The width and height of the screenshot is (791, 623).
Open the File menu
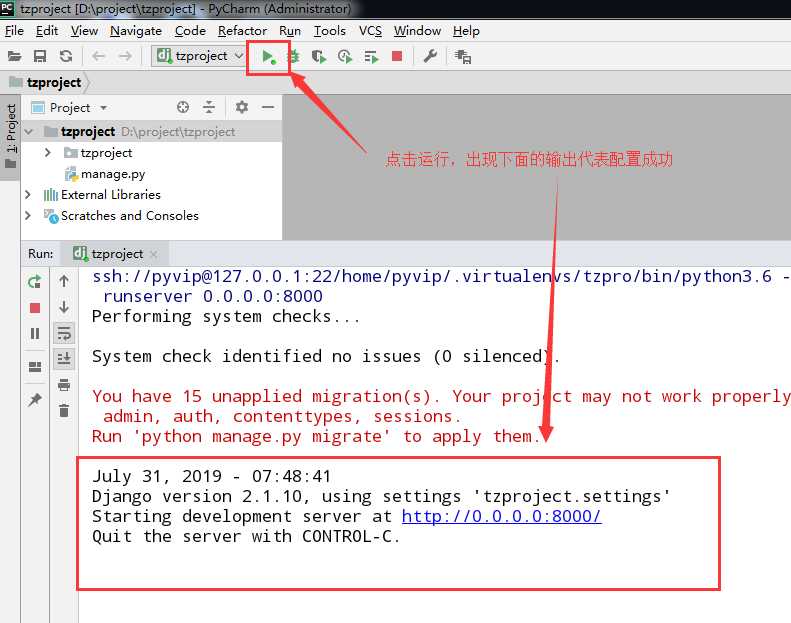point(14,31)
